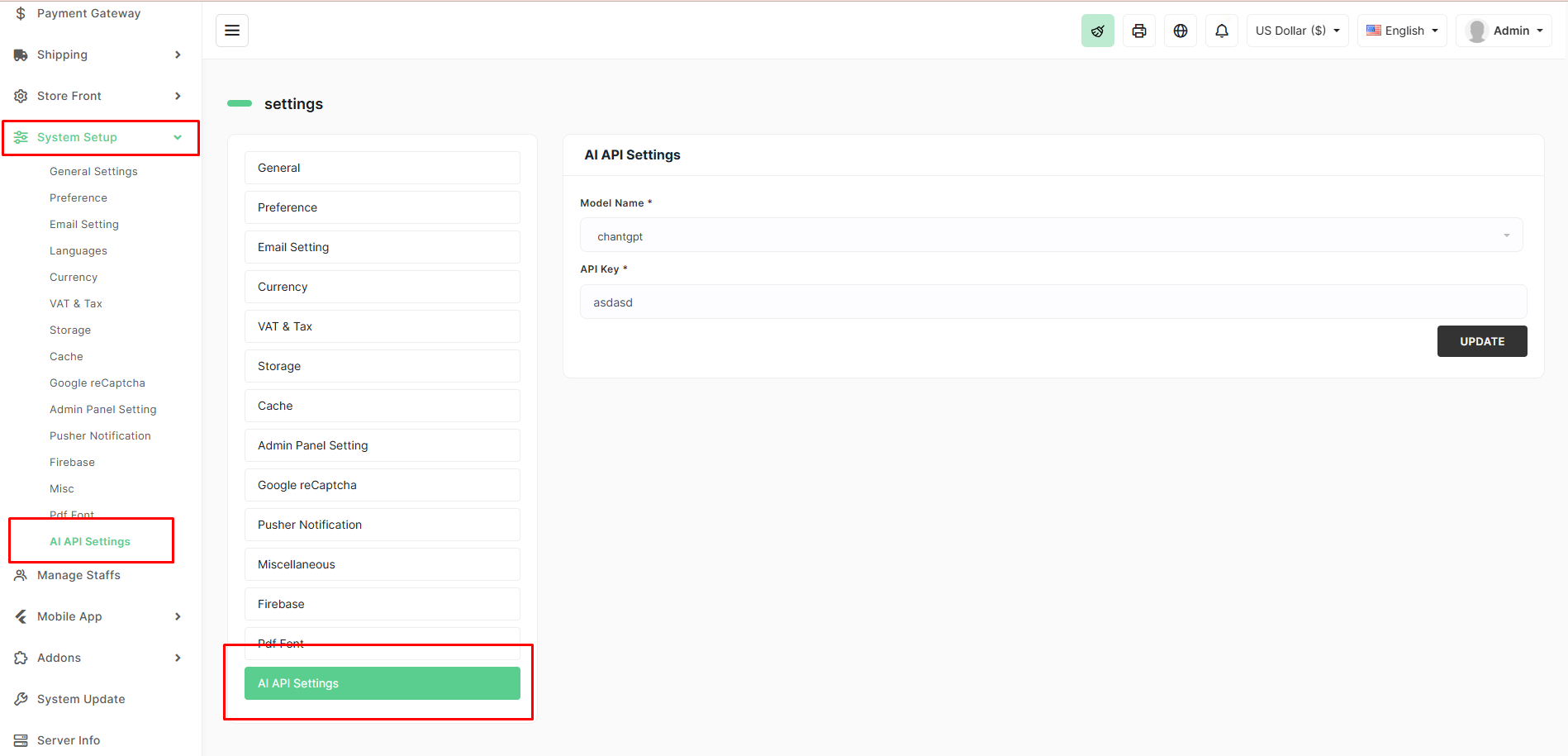The width and height of the screenshot is (1568, 756).
Task: Click the System Update wrench icon
Action: (x=21, y=699)
